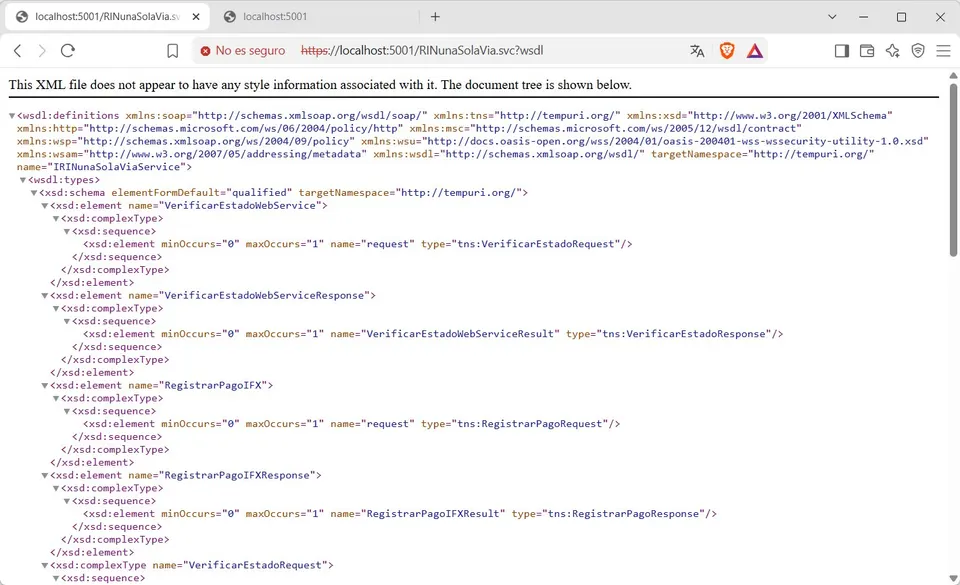Click the address bar URL
The image size is (960, 585).
point(422,51)
